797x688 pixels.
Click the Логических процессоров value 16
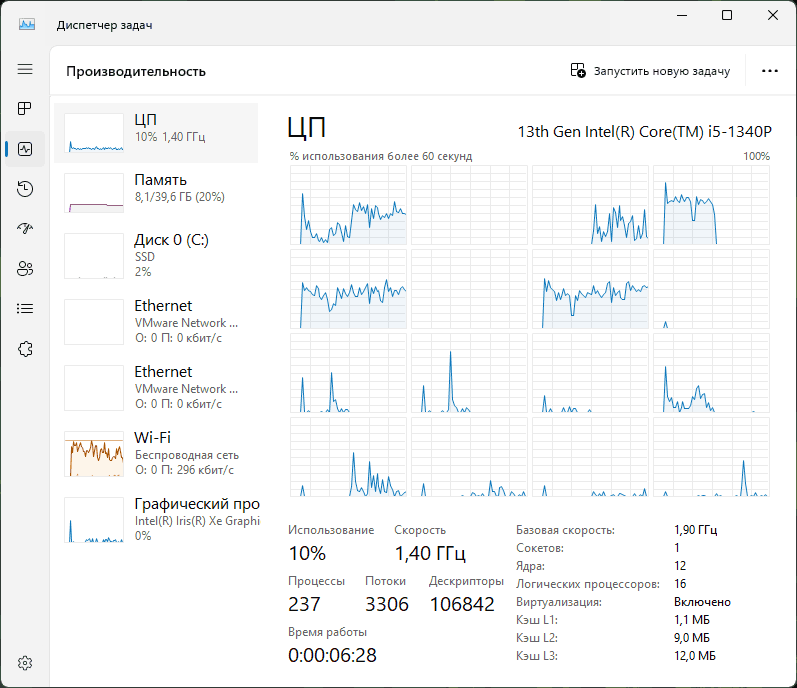[x=680, y=584]
